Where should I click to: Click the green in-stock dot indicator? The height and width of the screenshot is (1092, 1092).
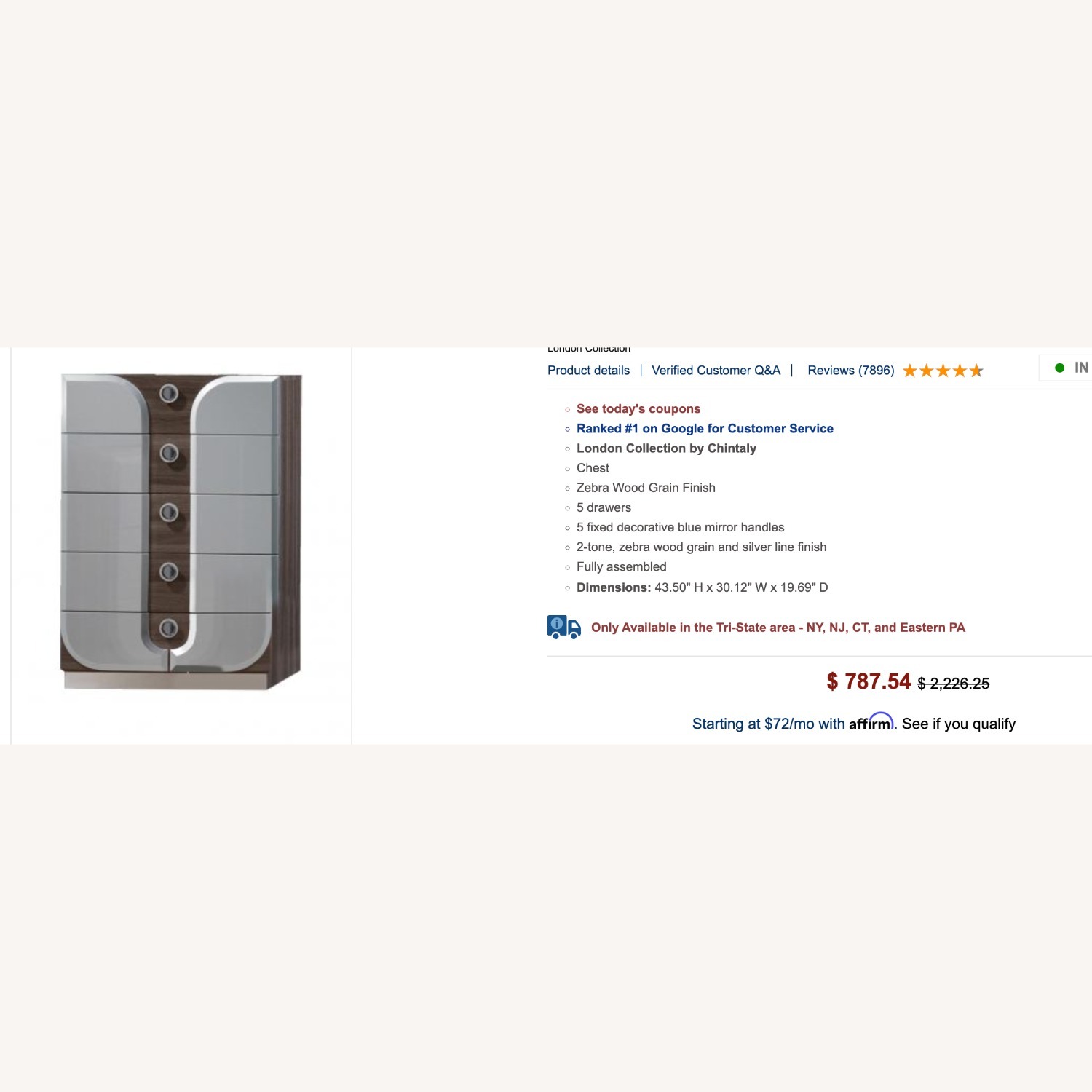click(1060, 368)
